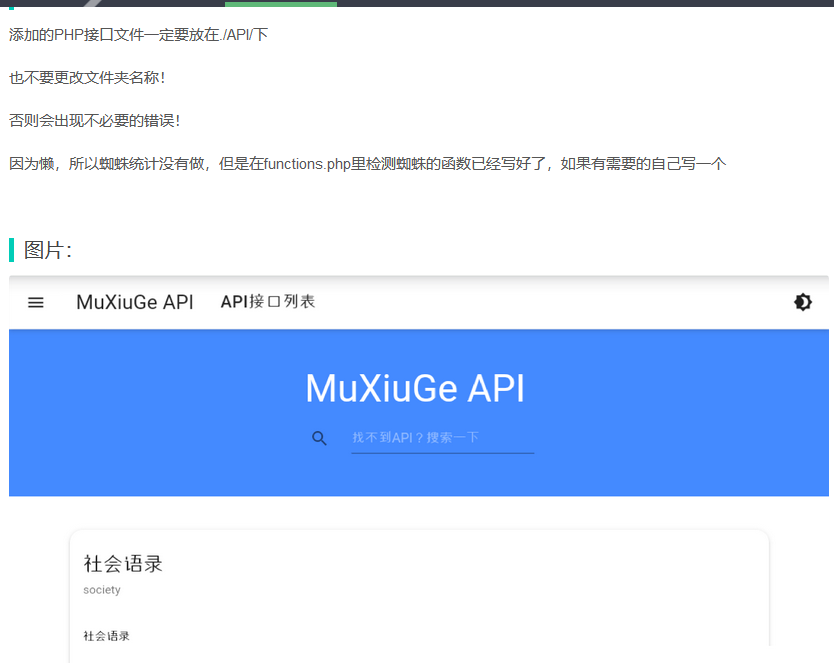Click the search magnifier icon

(320, 438)
